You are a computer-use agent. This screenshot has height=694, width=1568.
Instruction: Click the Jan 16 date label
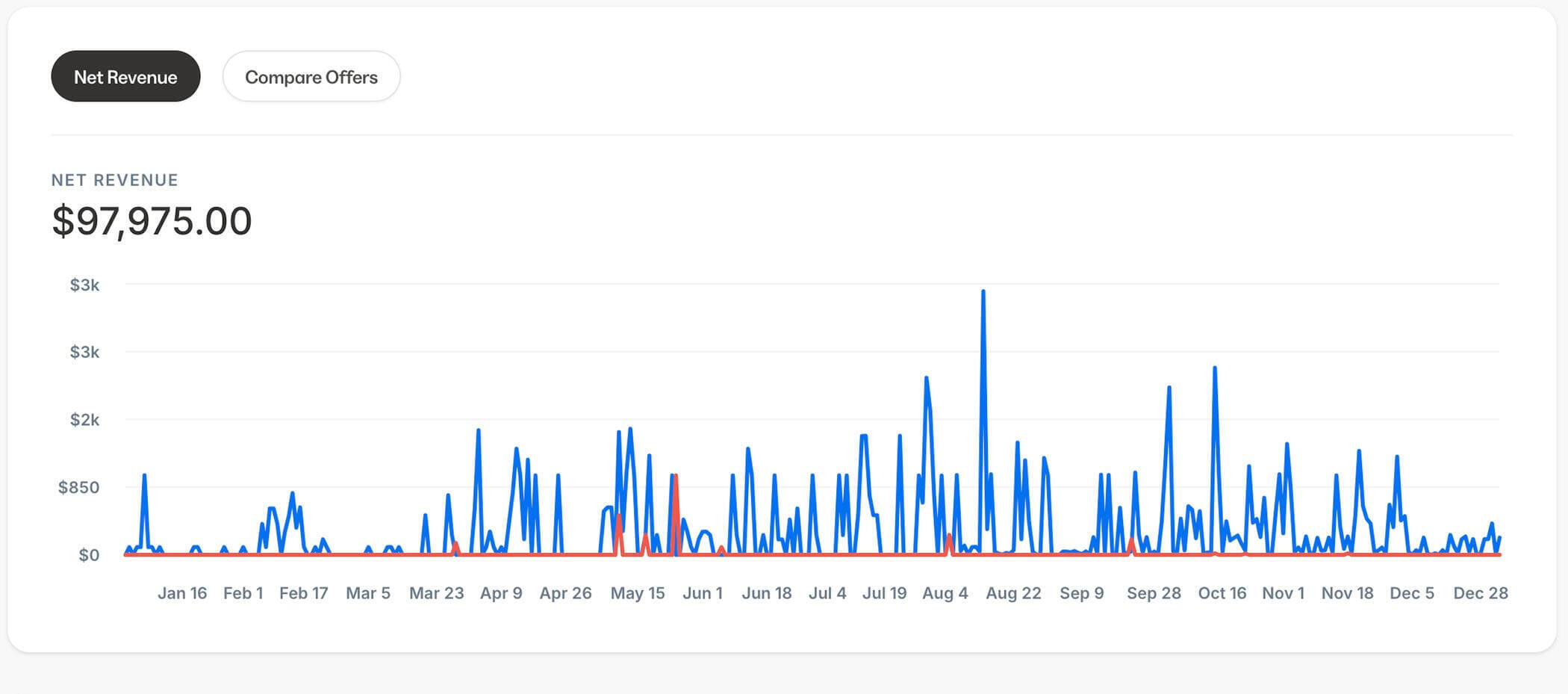click(182, 593)
